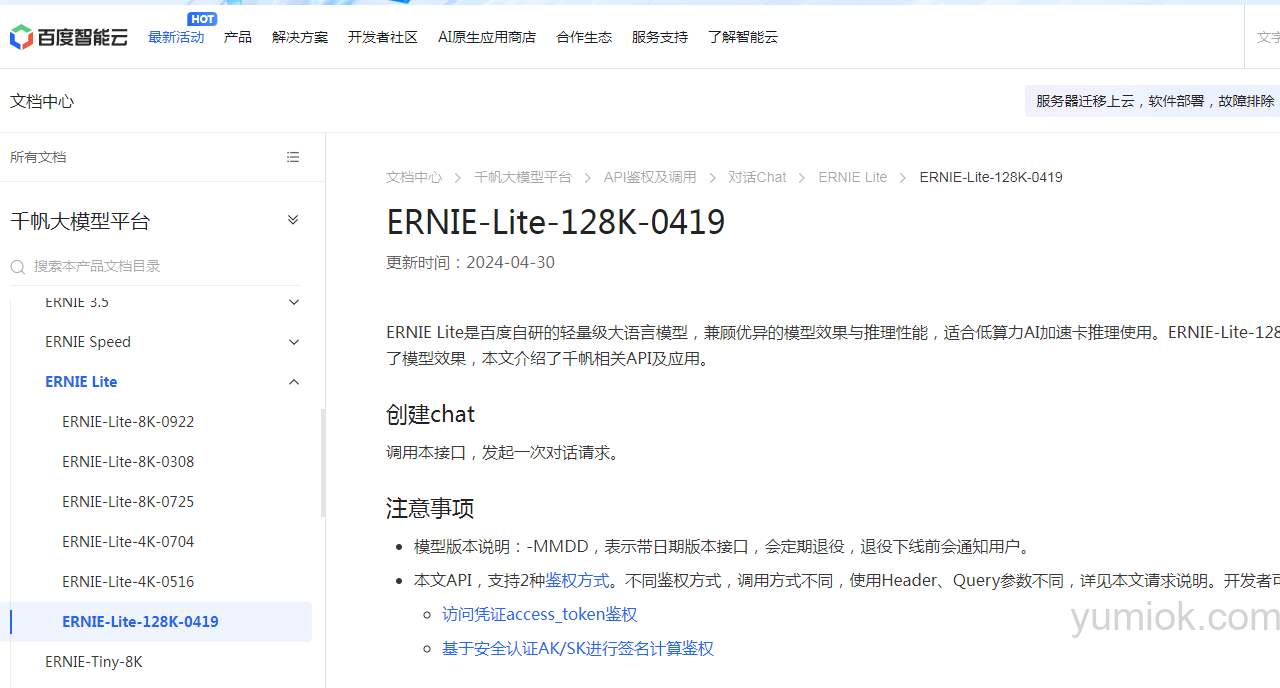
Task: Click the 文档中心 header title
Action: coord(42,101)
